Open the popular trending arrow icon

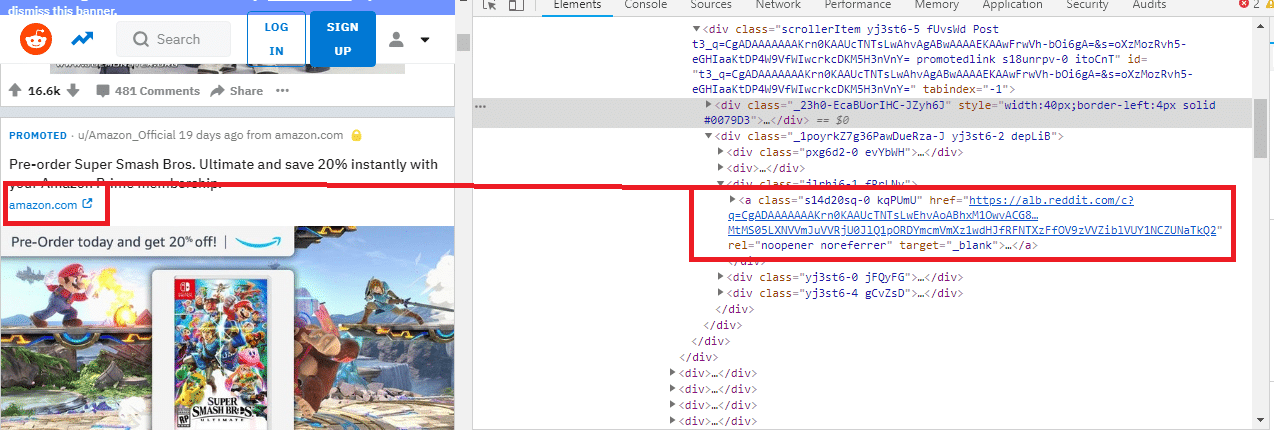tap(82, 40)
